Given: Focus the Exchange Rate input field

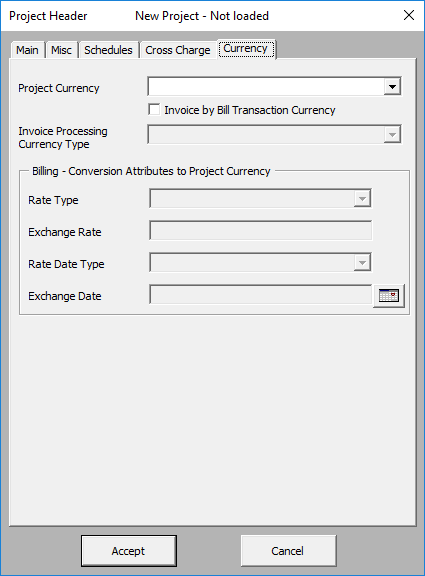Looking at the screenshot, I should click(260, 230).
